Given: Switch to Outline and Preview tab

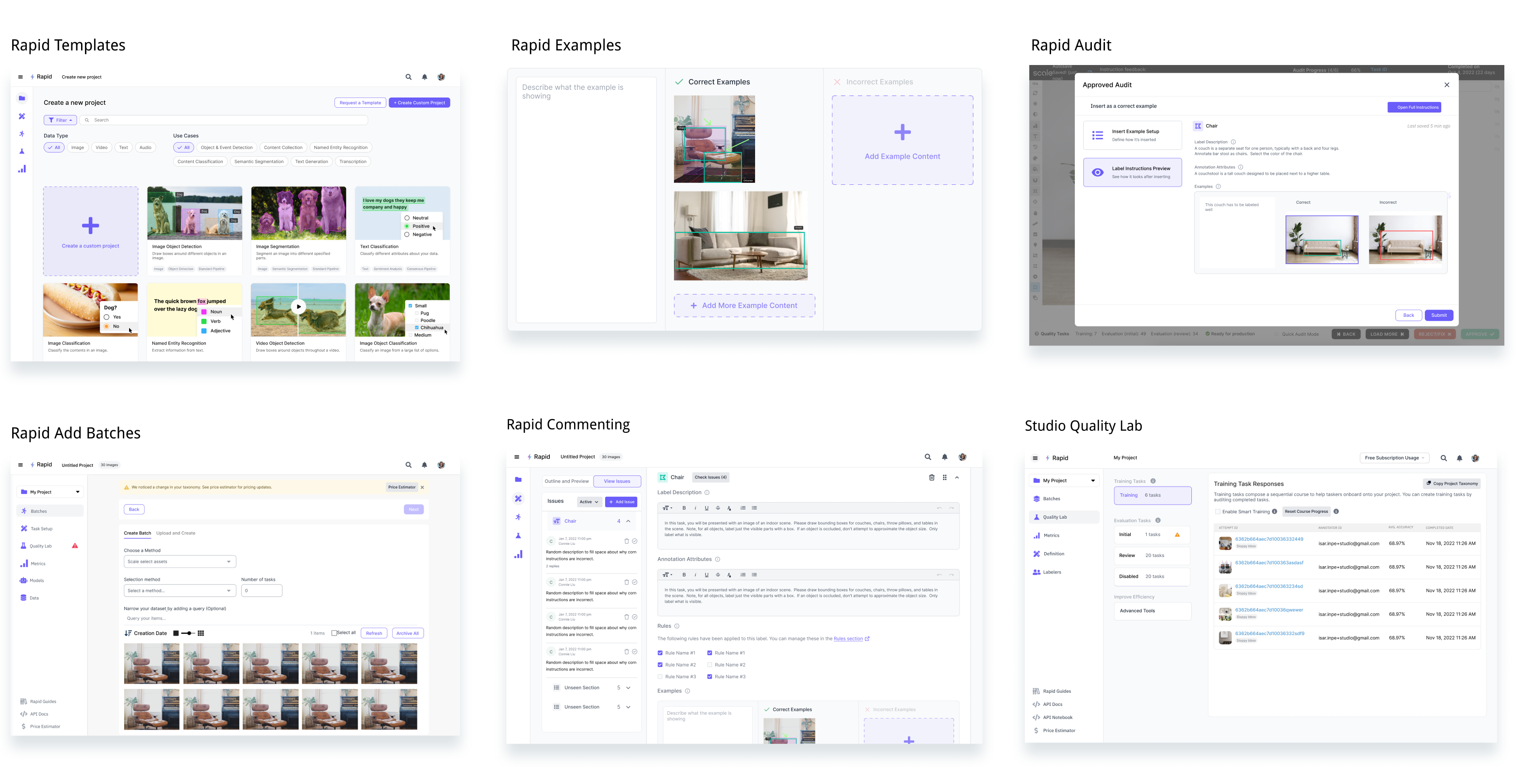Looking at the screenshot, I should pyautogui.click(x=567, y=482).
